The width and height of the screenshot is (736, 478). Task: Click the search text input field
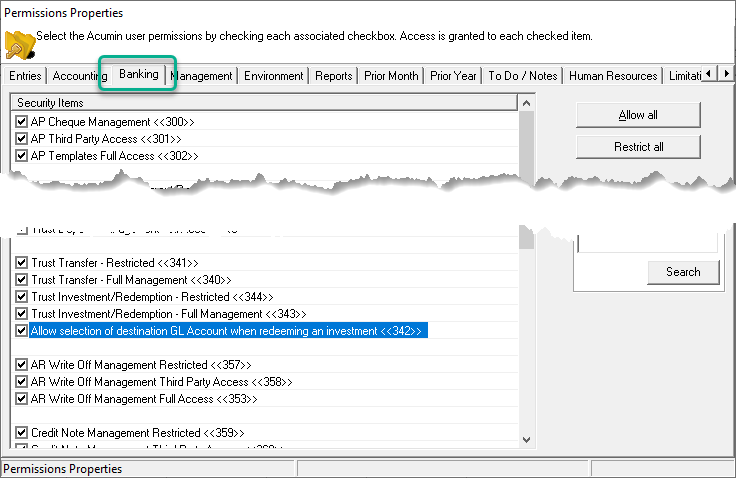point(648,243)
